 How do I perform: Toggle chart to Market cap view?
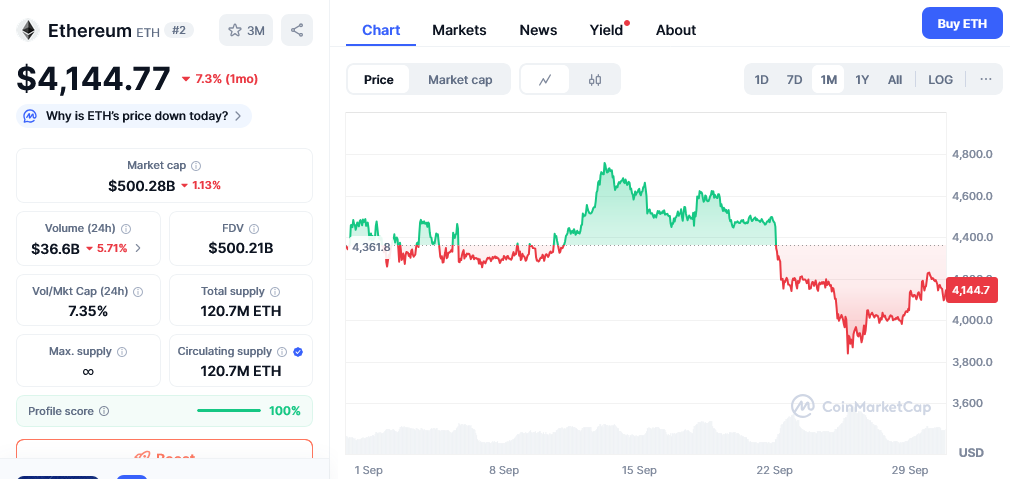pos(460,80)
